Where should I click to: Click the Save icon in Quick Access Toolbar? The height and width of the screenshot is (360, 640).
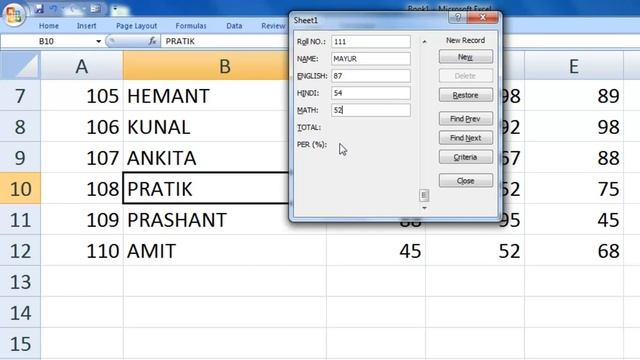click(39, 9)
